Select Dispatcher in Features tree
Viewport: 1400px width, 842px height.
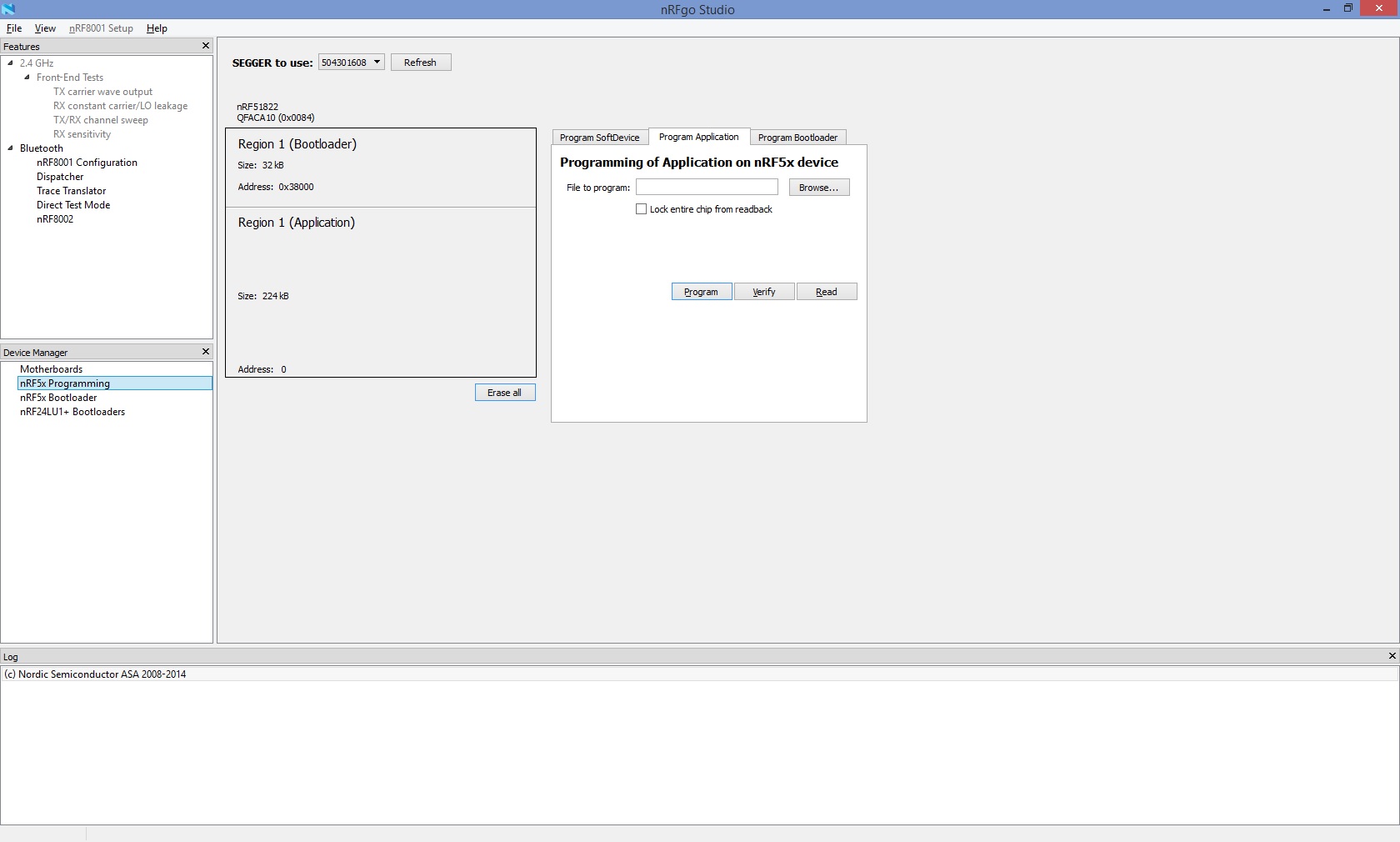pyautogui.click(x=60, y=177)
